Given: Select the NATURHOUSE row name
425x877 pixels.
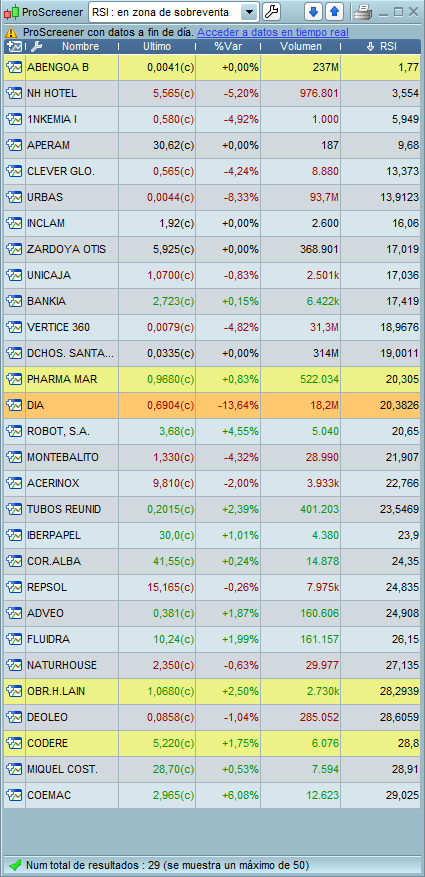Looking at the screenshot, I should (62, 666).
